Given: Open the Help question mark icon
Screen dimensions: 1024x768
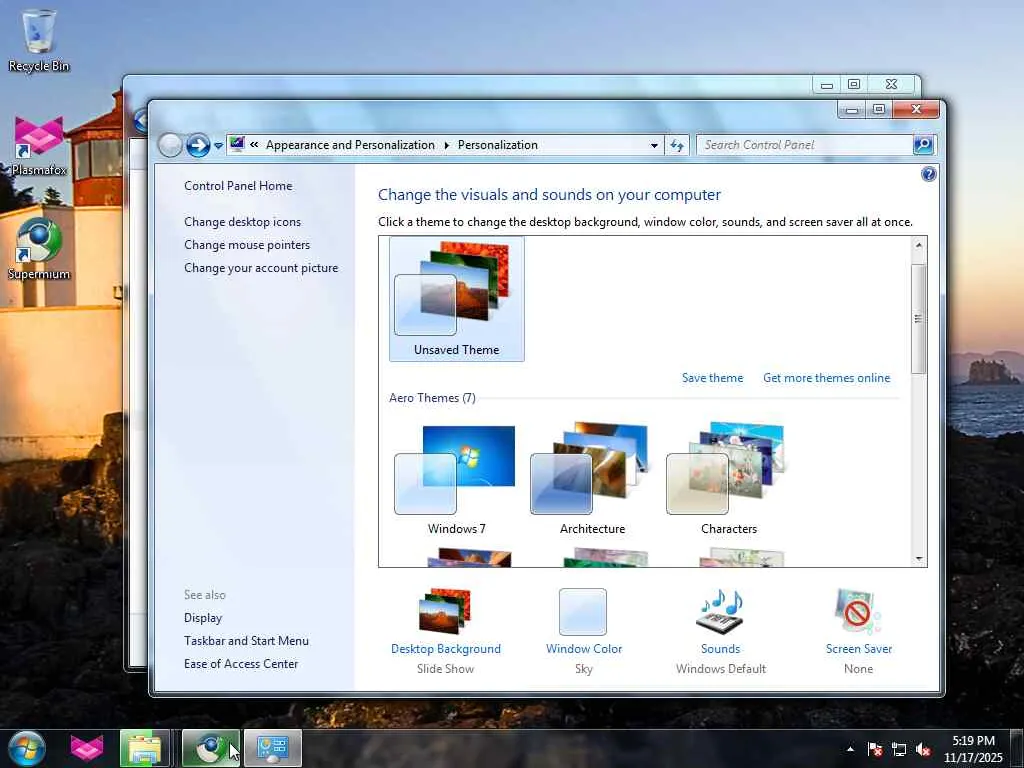Looking at the screenshot, I should pyautogui.click(x=928, y=174).
